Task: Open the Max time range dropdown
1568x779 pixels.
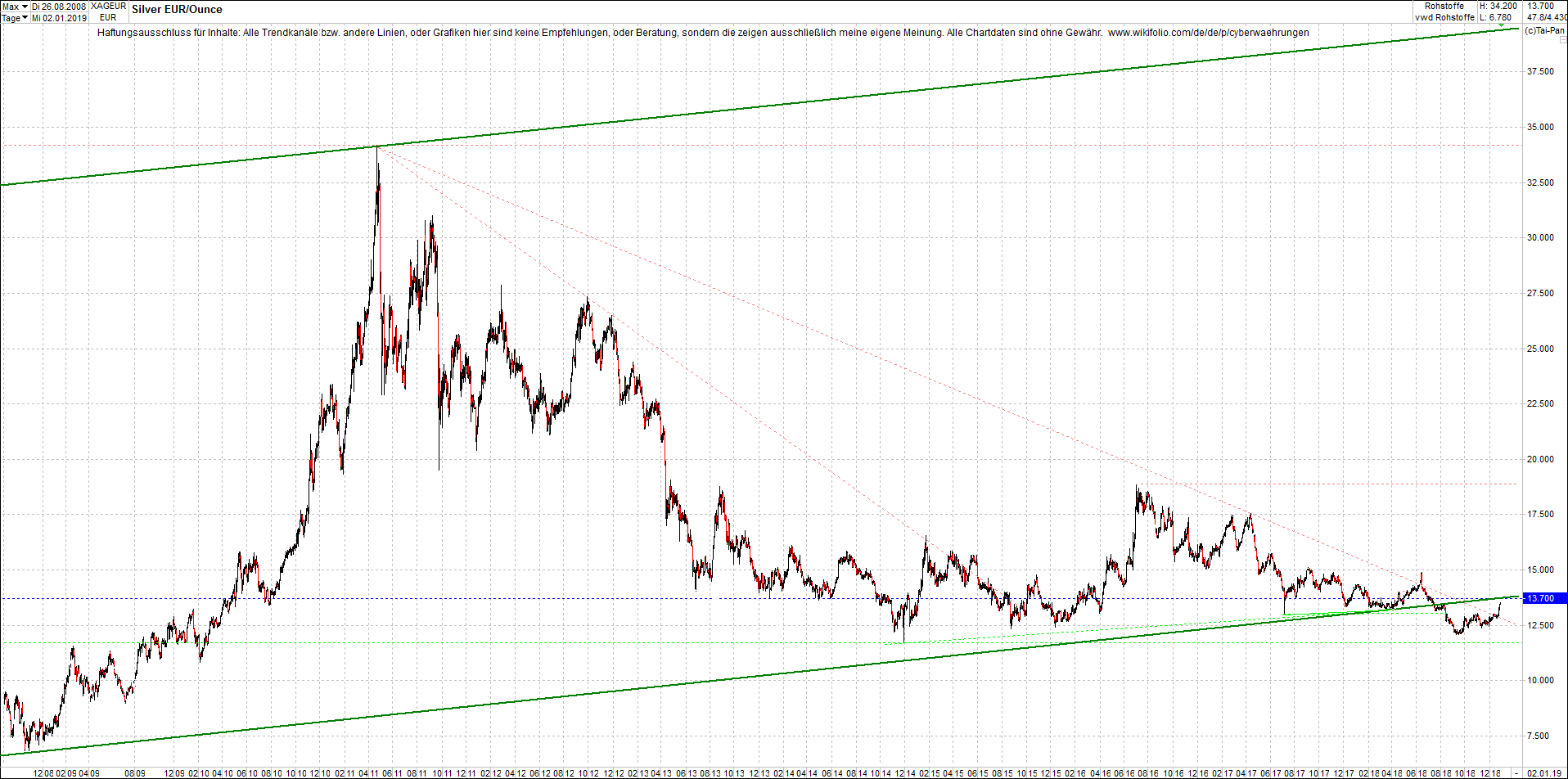Action: [x=15, y=7]
